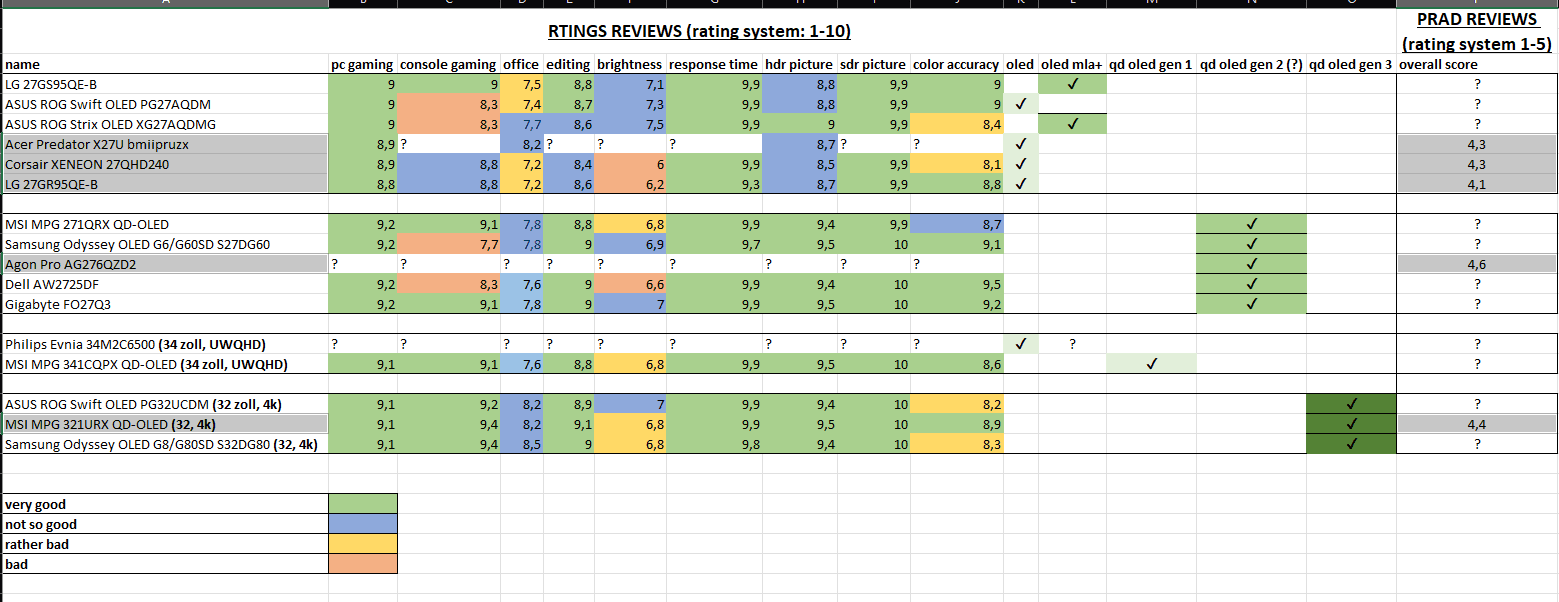Screen dimensions: 1559x602
Task: Click the Acer Predator X27U bmiipruzx cell
Action: point(165,144)
